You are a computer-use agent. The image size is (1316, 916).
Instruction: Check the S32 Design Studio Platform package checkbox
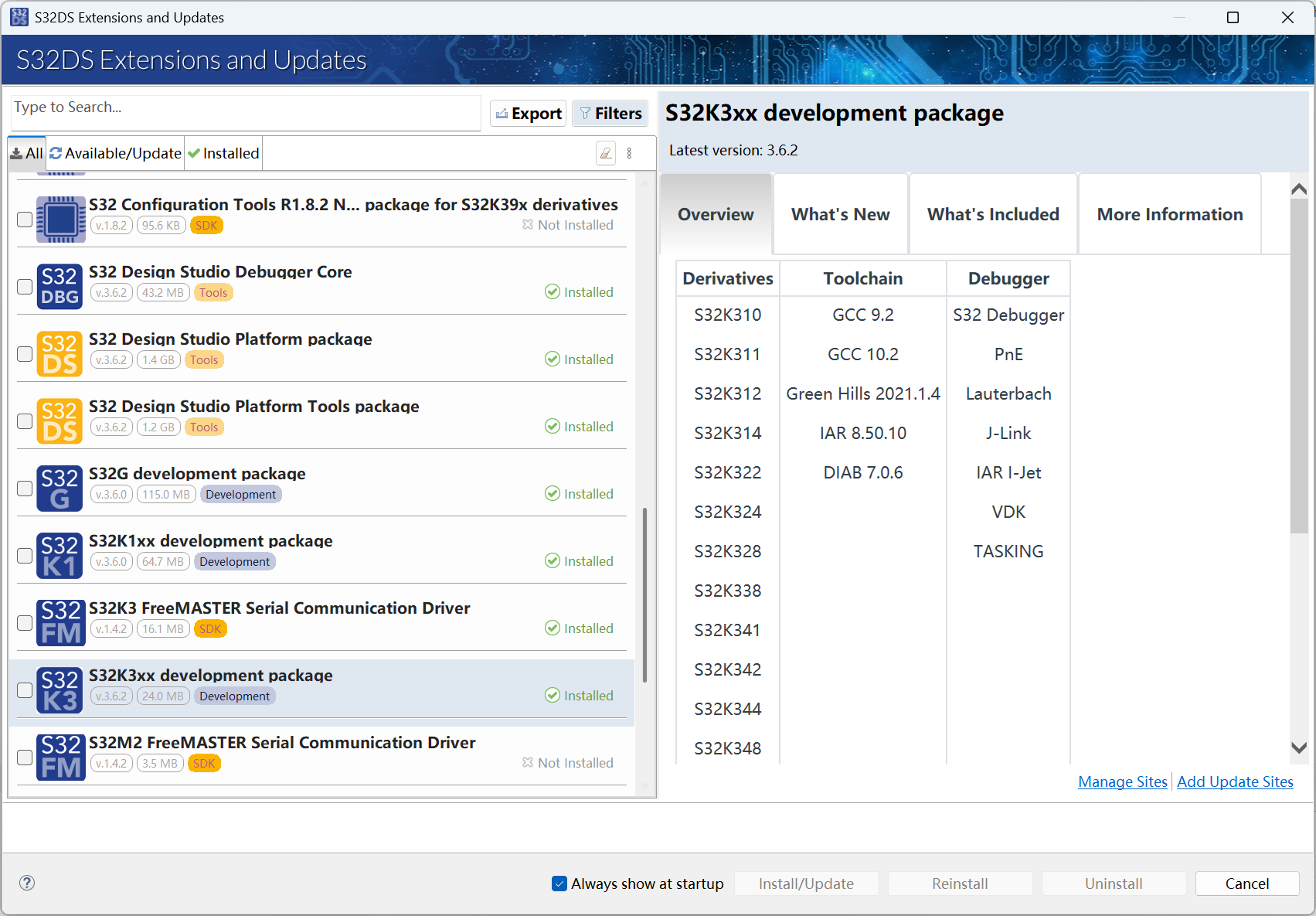(25, 354)
